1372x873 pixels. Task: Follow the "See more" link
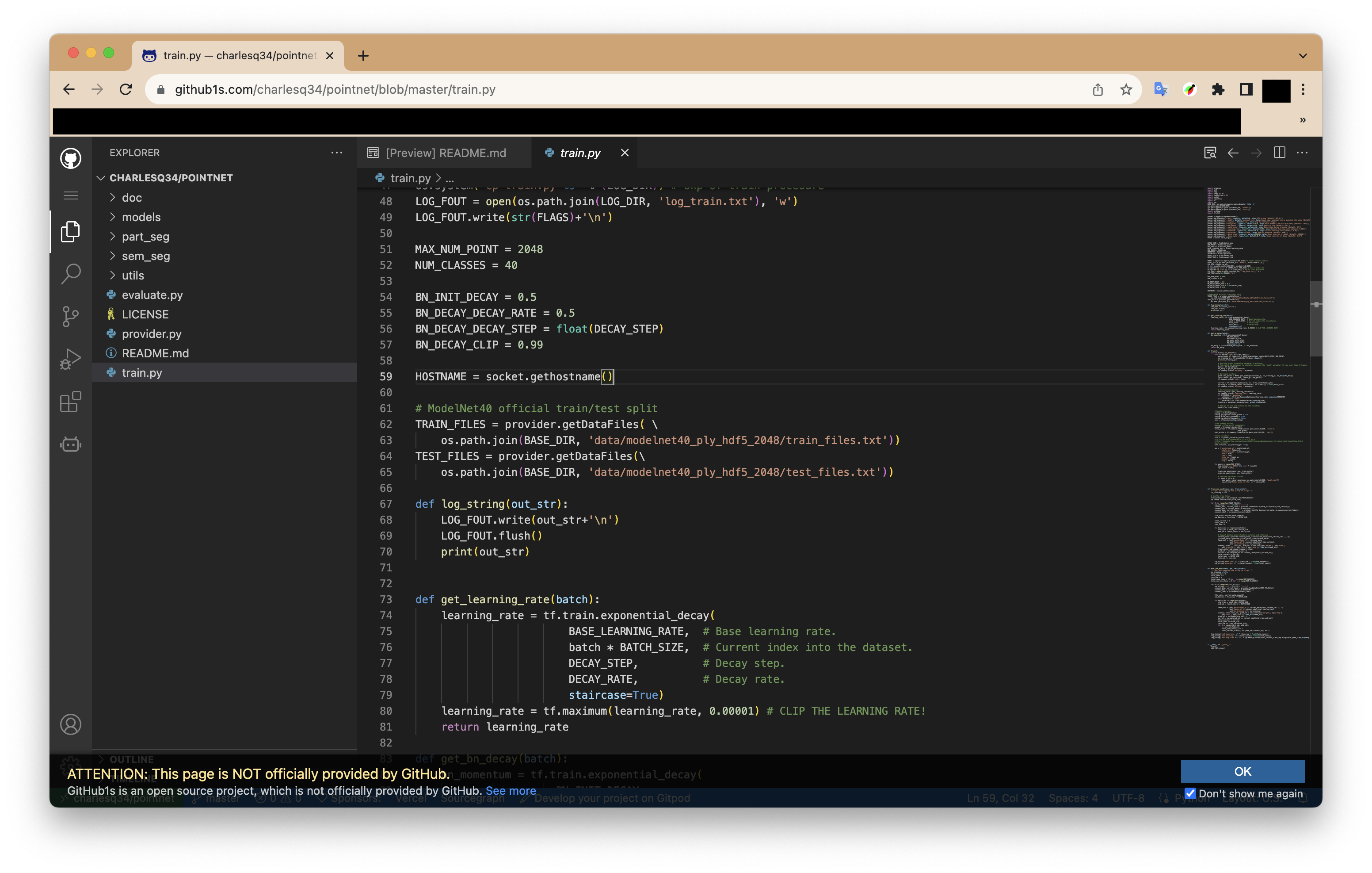(x=511, y=791)
